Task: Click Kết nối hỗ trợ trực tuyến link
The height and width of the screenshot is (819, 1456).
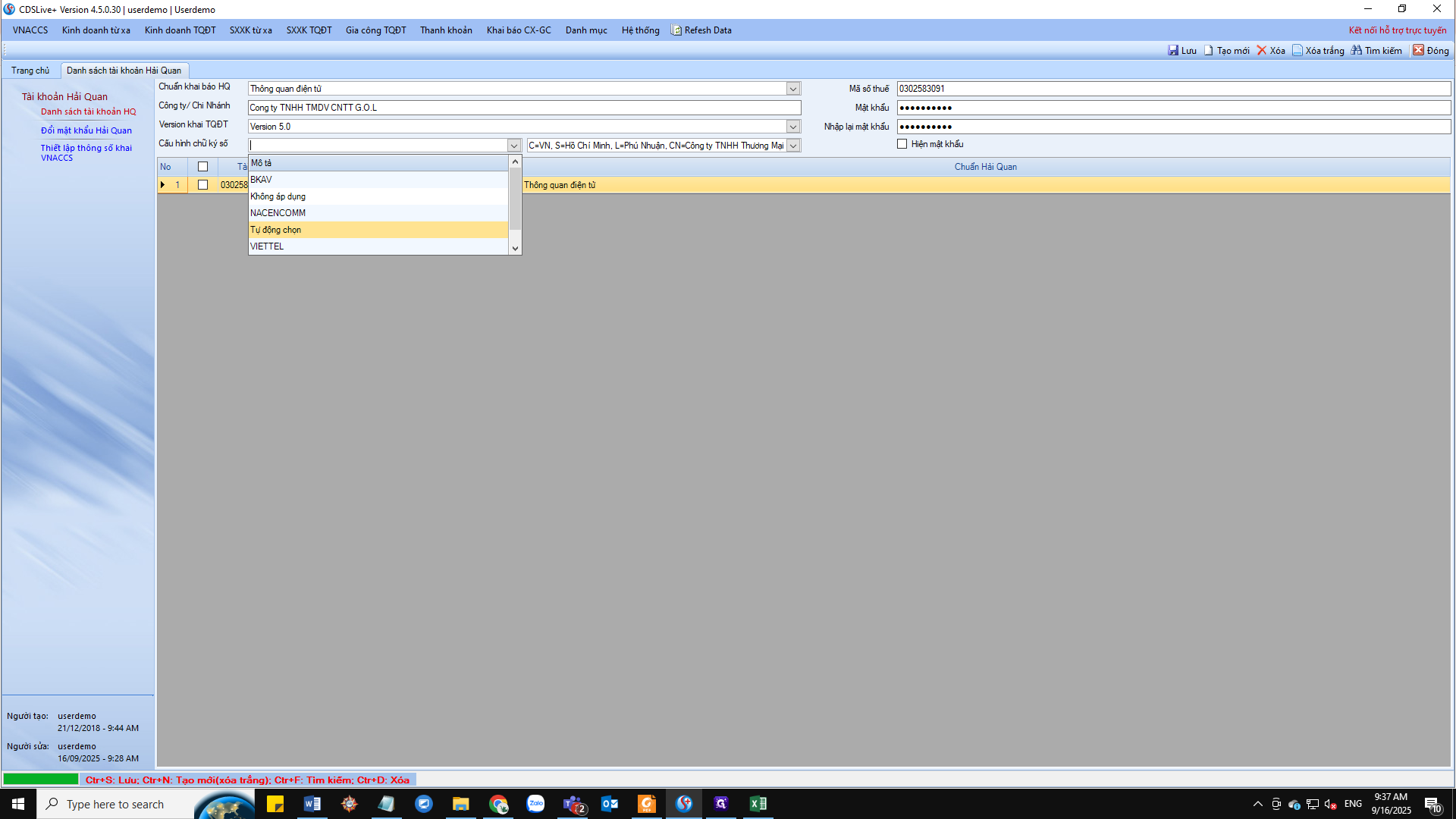Action: coord(1397,30)
